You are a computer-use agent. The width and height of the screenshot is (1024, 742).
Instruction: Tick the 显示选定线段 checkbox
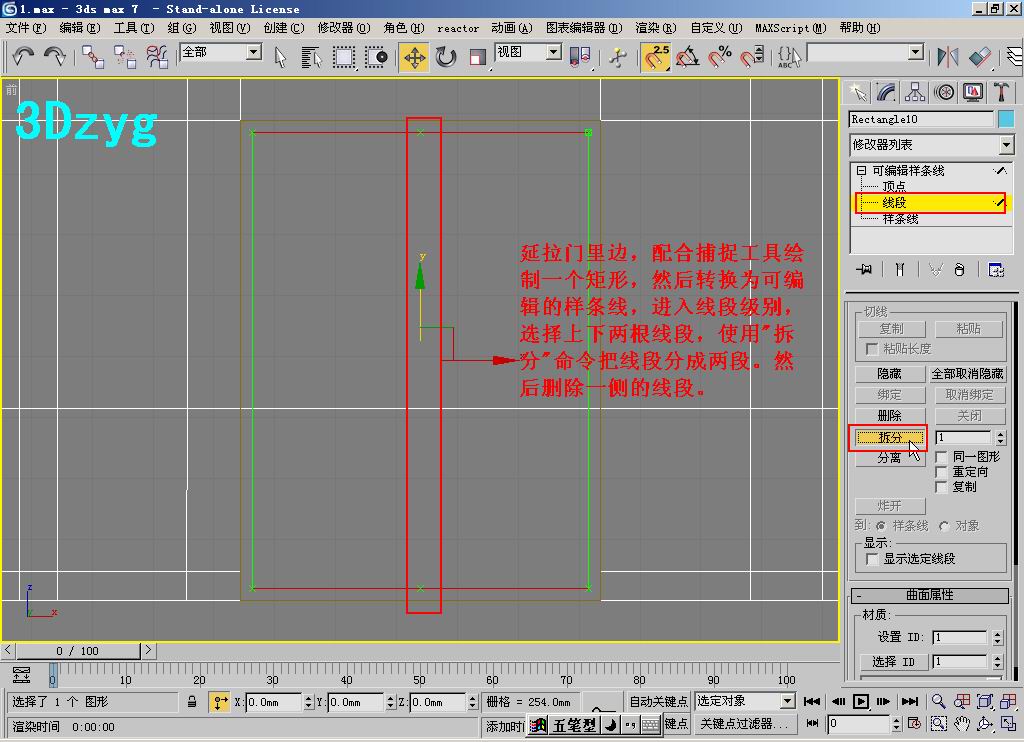pos(871,559)
